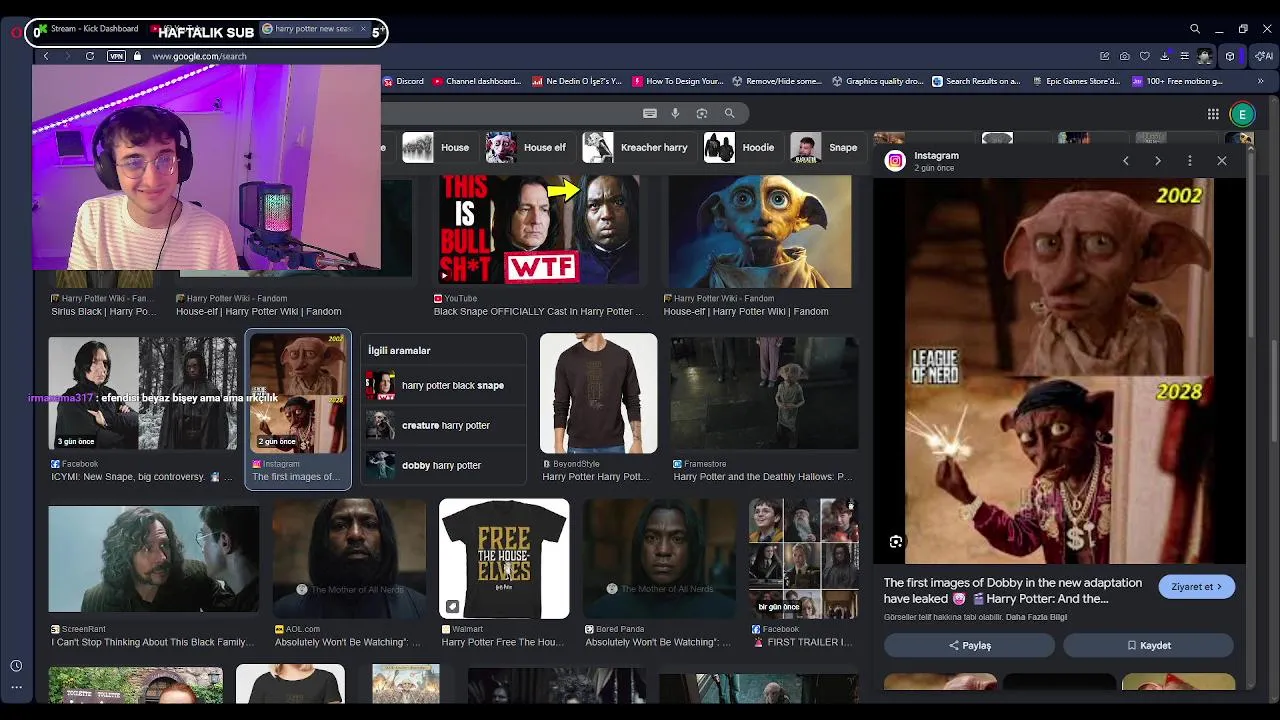Click the search magnifier in Google search box
Screen dimensions: 1280x720
tap(729, 113)
